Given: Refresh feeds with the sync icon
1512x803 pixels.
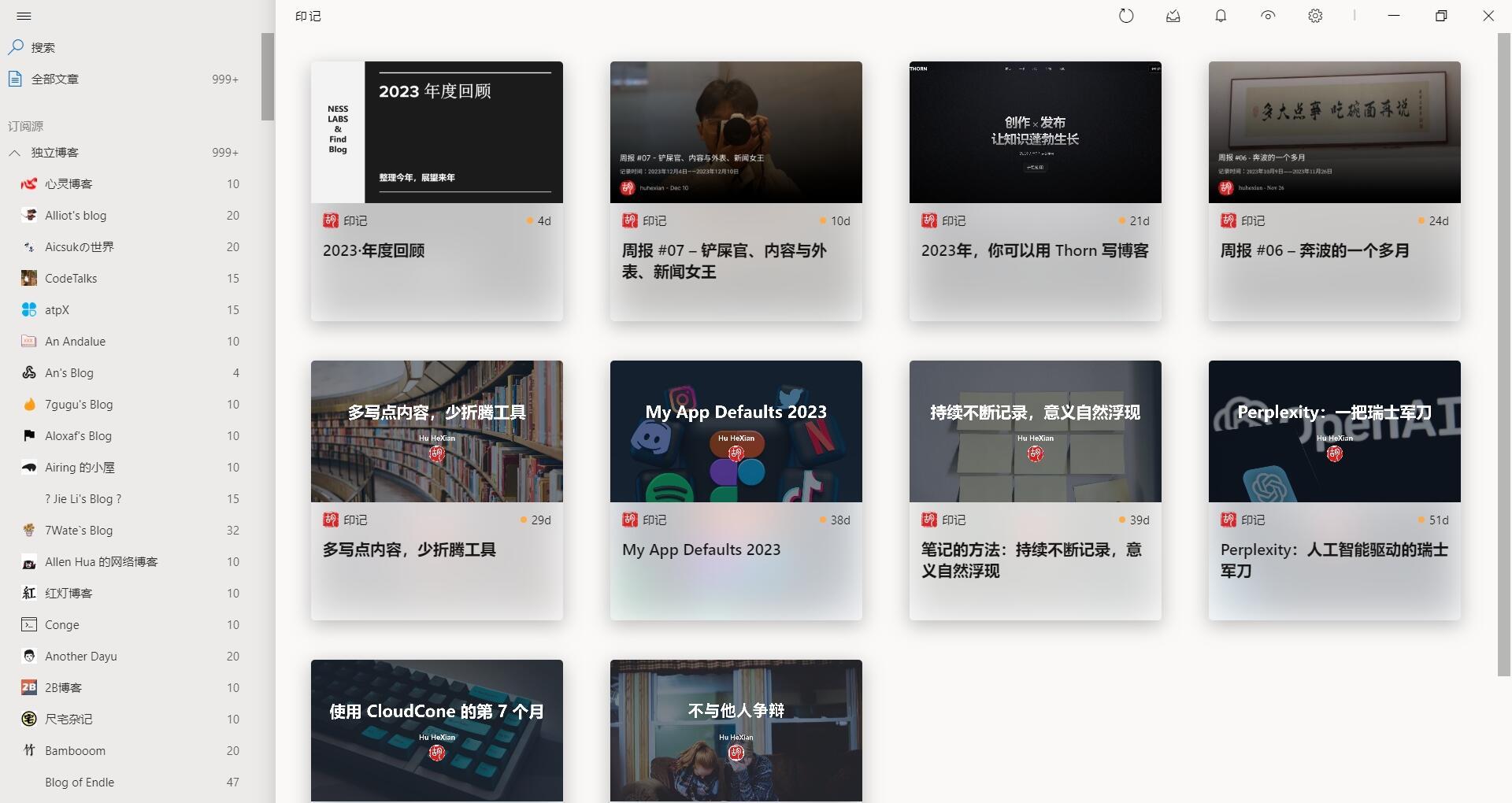Looking at the screenshot, I should [x=1126, y=16].
